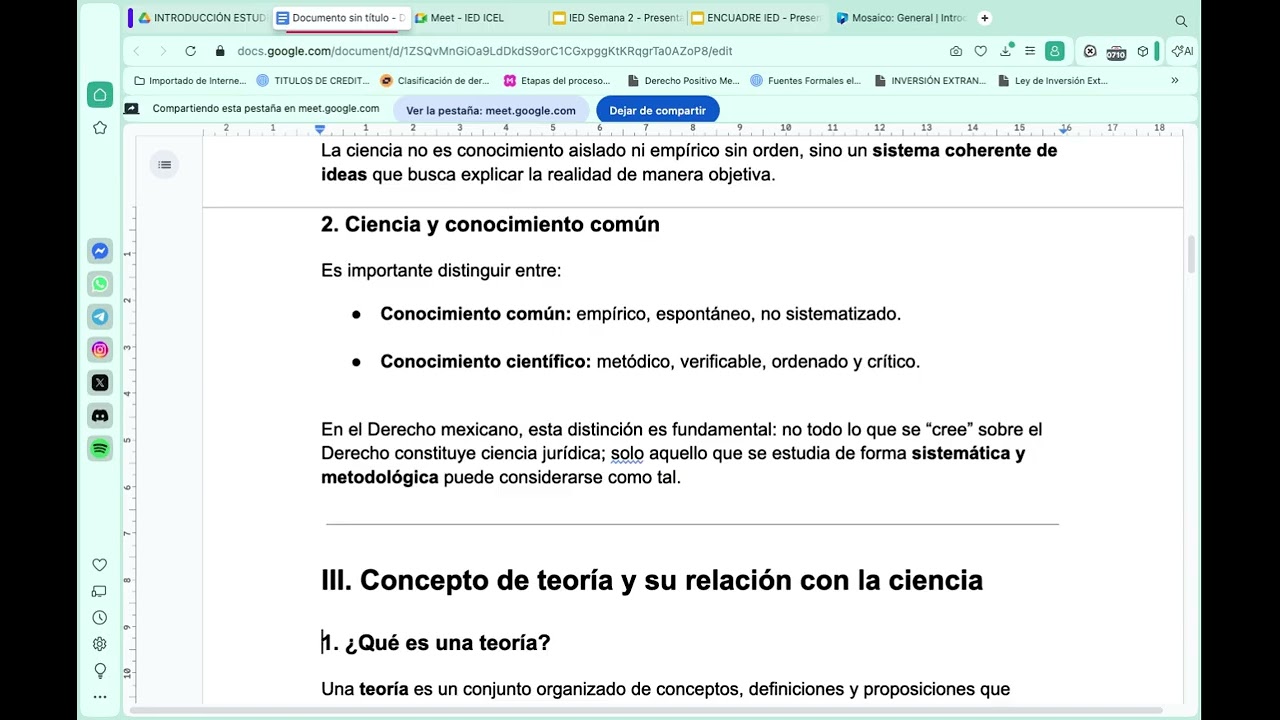Click bold text 'Conocimiento científico:'
Screen dimensions: 1280x720
486,361
